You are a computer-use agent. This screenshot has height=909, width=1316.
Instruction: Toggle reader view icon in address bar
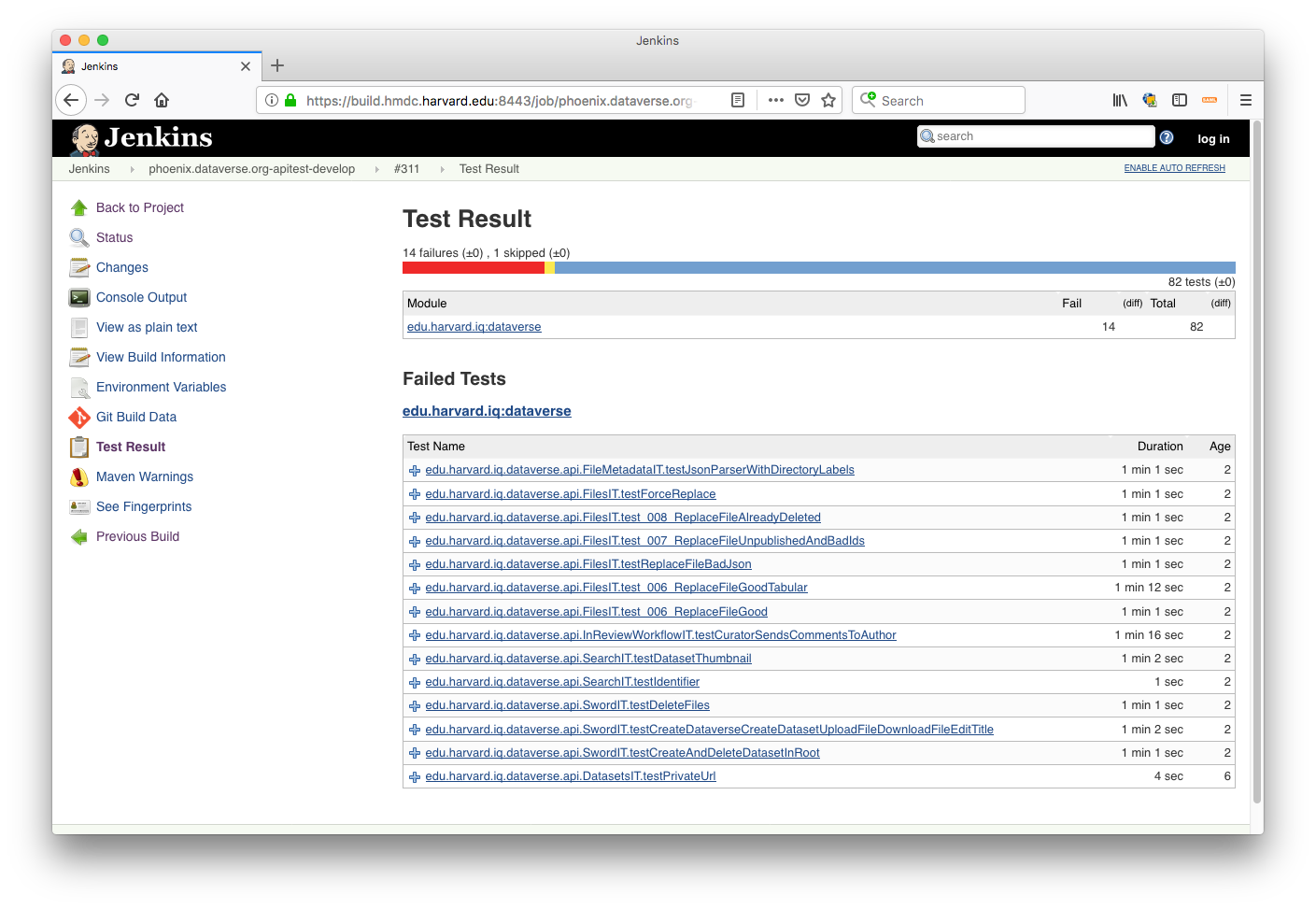738,100
